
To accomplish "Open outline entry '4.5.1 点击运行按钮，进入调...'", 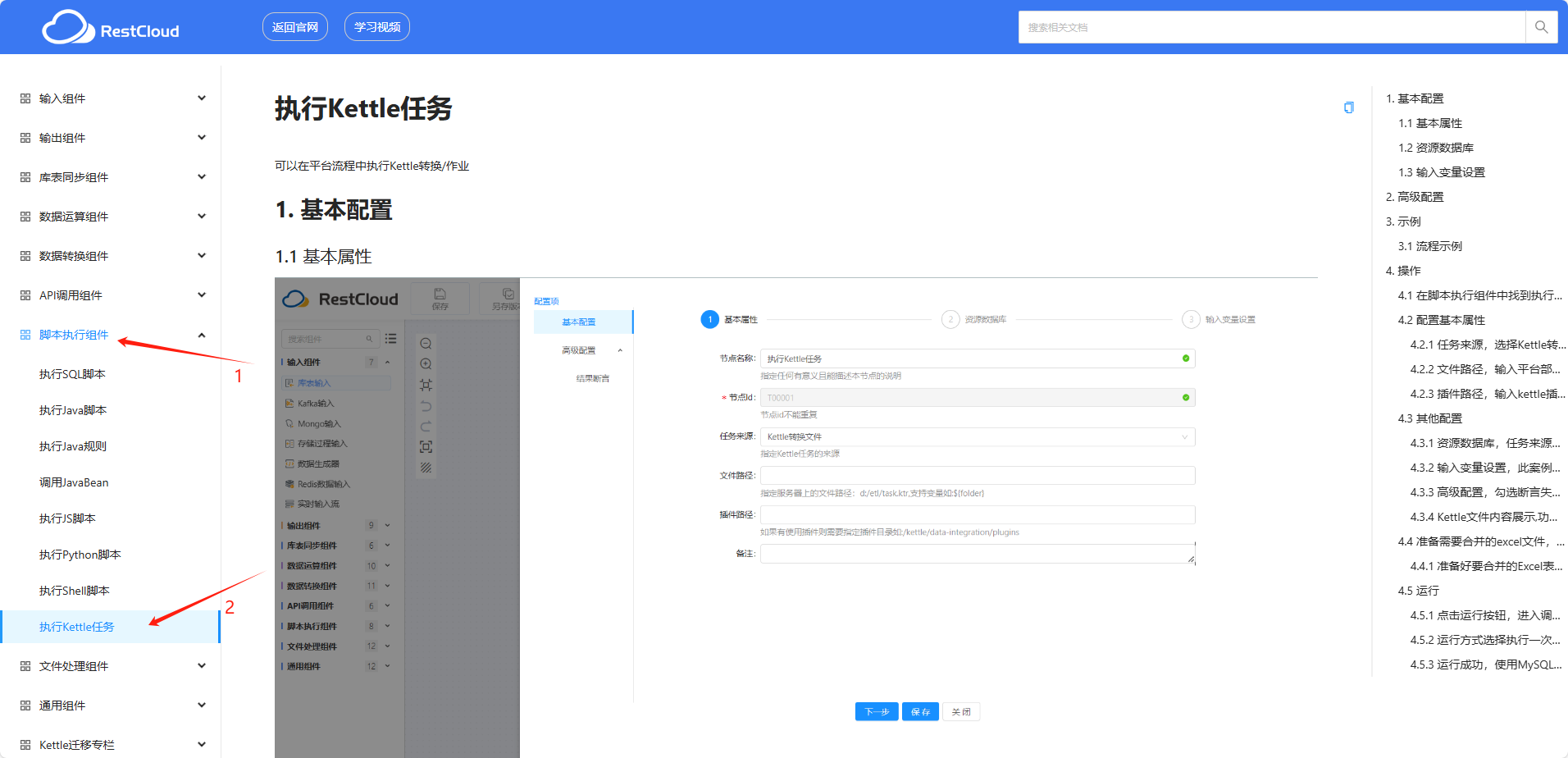I will (1485, 615).
